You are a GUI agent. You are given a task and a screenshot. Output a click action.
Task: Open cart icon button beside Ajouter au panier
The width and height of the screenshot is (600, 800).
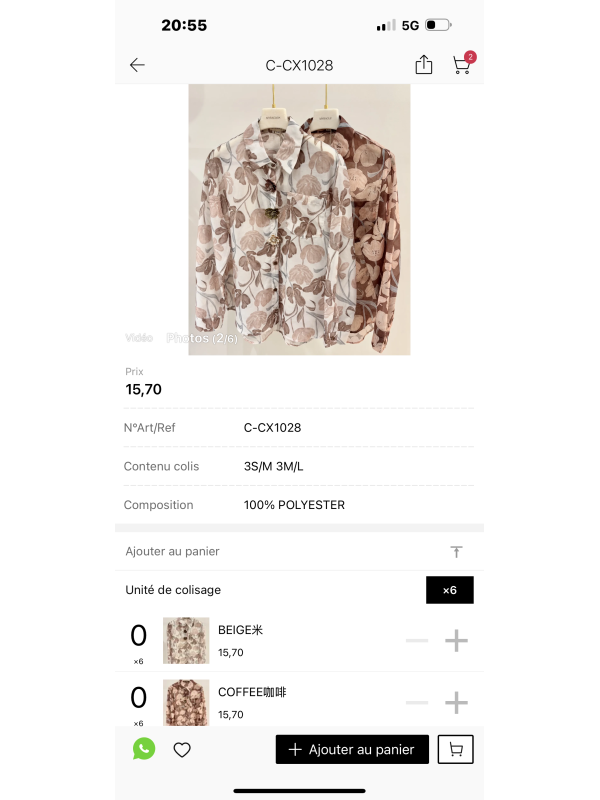tap(456, 749)
